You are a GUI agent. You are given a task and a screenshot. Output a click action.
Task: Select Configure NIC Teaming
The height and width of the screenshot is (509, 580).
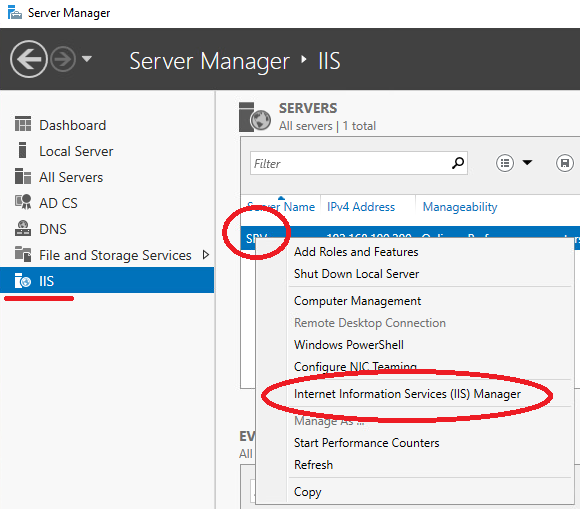(355, 367)
